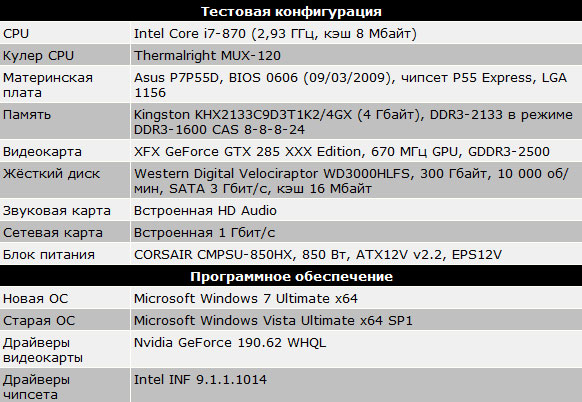Screen dimensions: 582x402
Task: Select the Nvidia GeForce 190.62 WHQL text
Action: click(x=230, y=342)
